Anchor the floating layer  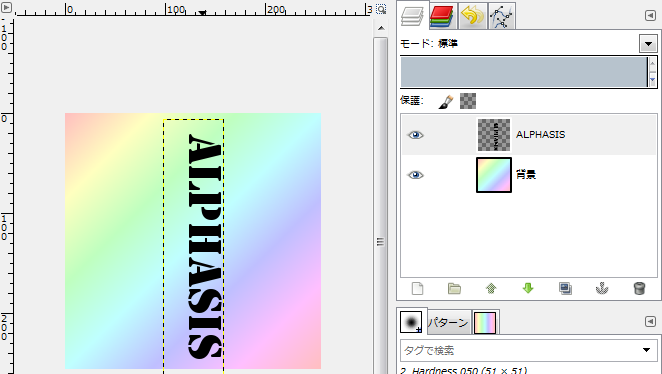(x=602, y=289)
